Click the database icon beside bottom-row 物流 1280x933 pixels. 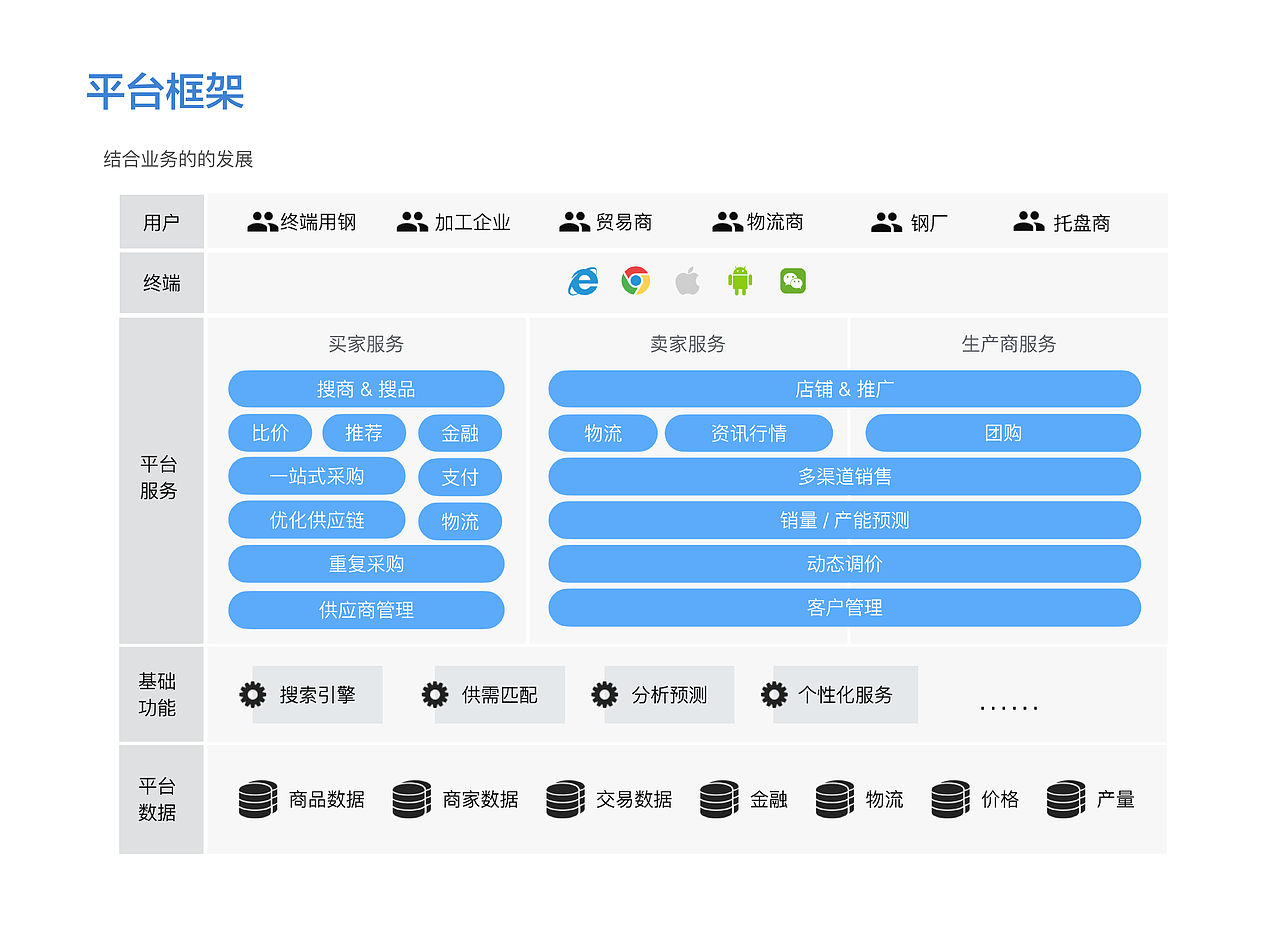point(835,799)
